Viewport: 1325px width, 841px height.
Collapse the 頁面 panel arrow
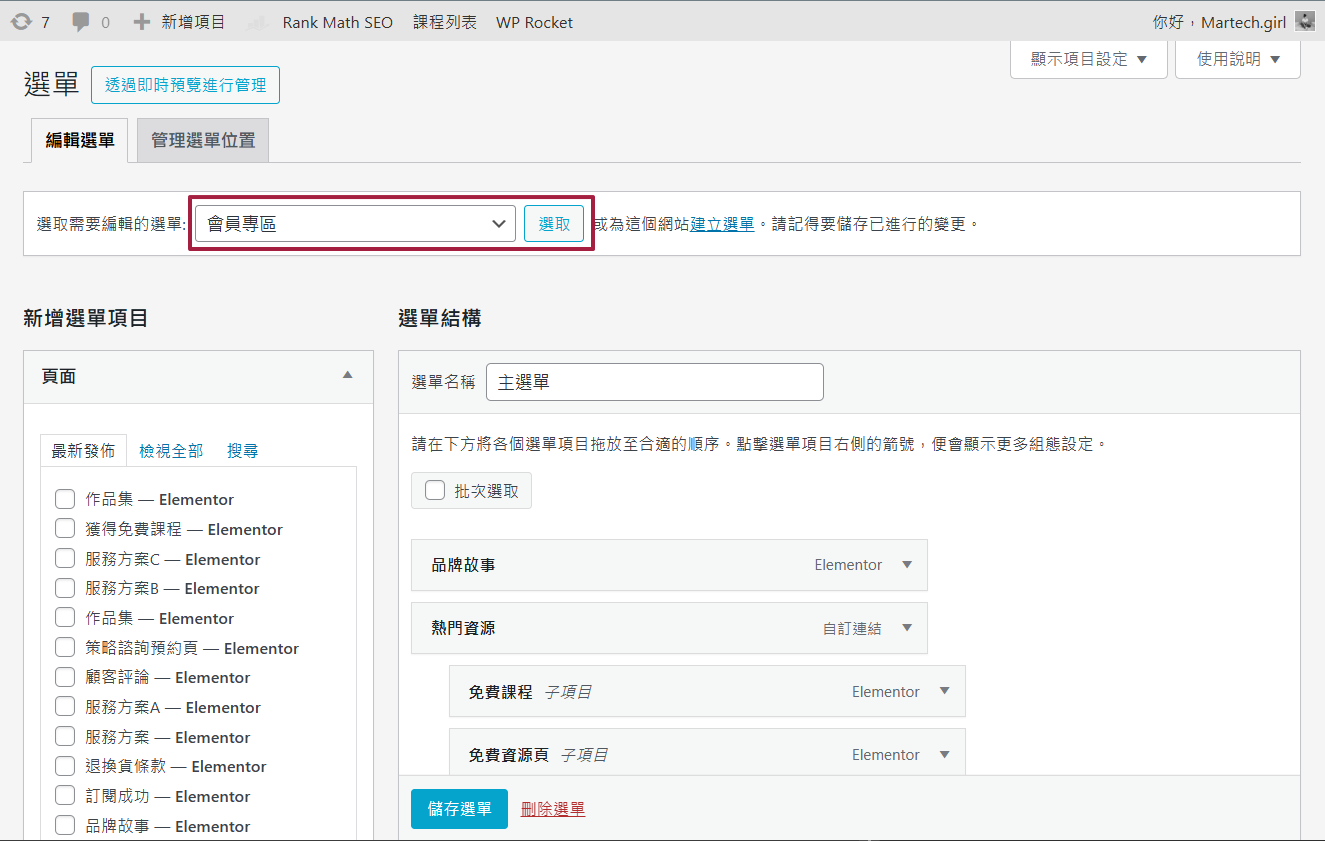pyautogui.click(x=347, y=375)
